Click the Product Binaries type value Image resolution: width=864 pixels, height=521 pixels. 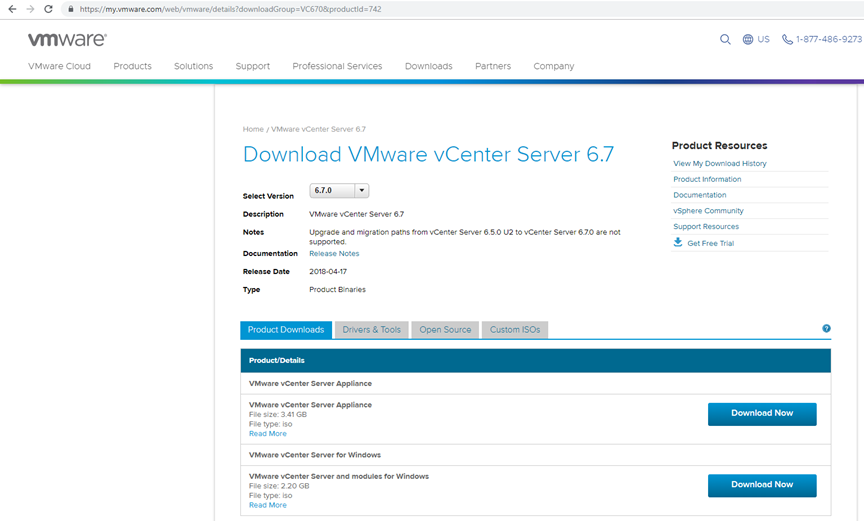(337, 289)
